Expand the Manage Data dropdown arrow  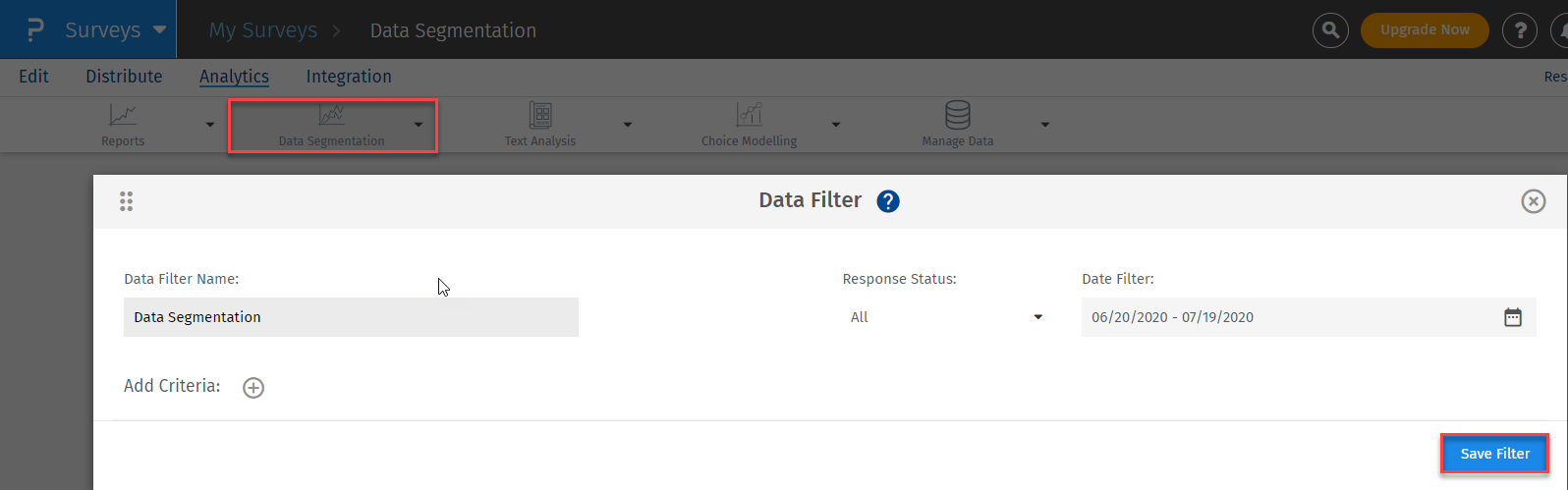click(x=1044, y=125)
